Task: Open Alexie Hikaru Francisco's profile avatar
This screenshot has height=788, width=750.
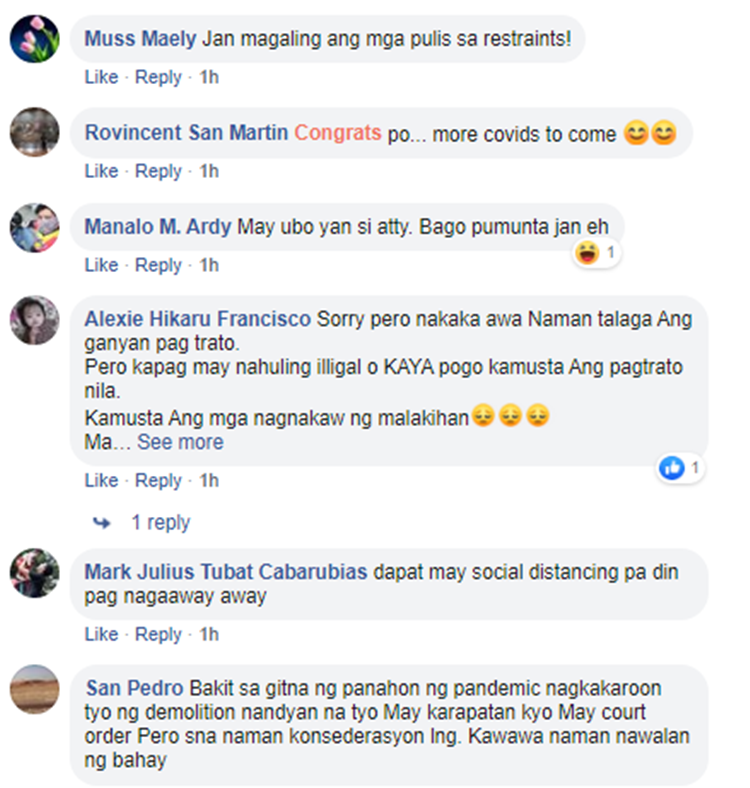Action: [35, 320]
